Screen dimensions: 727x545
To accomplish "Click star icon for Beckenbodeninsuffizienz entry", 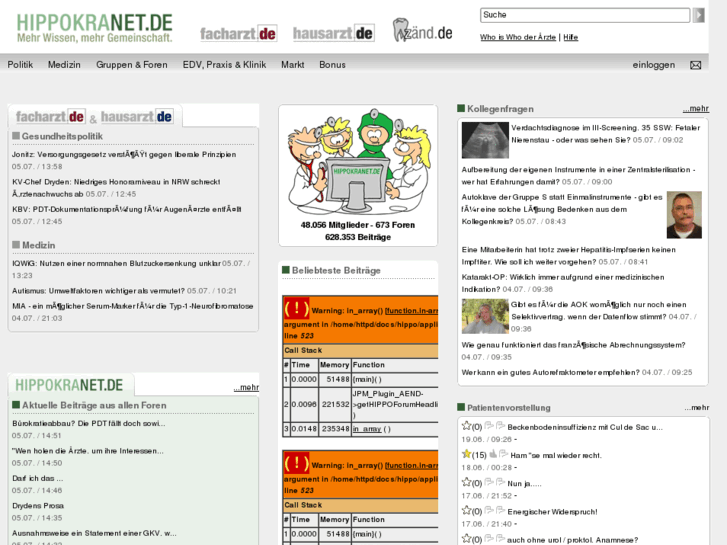I will (466, 425).
